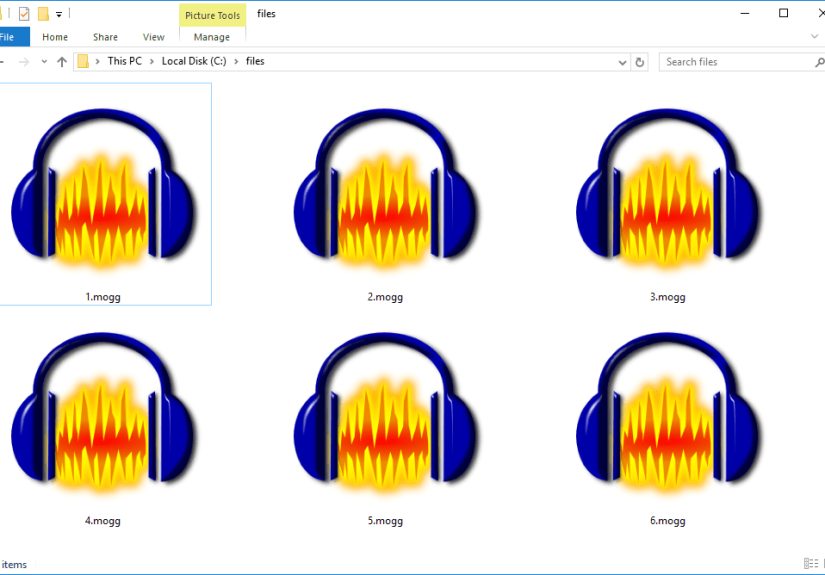825x575 pixels.
Task: Navigate to Local Disk (C:) in breadcrumb
Action: [194, 61]
